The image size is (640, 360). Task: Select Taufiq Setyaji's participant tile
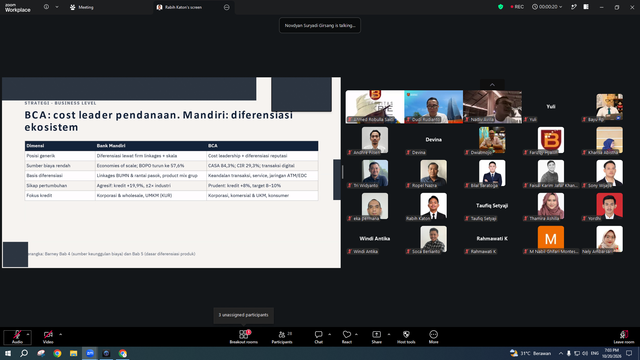pos(492,206)
